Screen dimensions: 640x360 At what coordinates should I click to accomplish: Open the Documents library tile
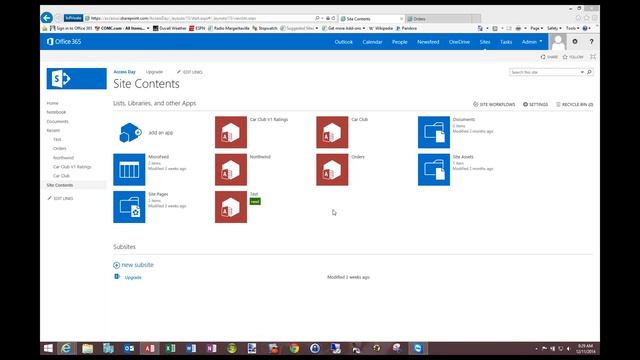[x=434, y=132]
